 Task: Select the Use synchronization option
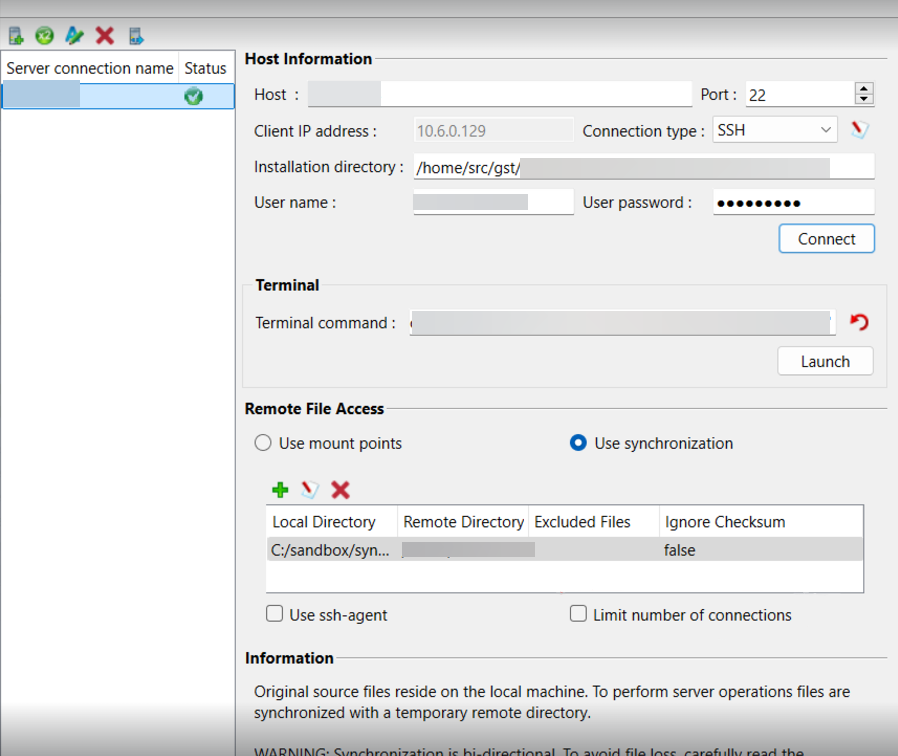coord(578,442)
